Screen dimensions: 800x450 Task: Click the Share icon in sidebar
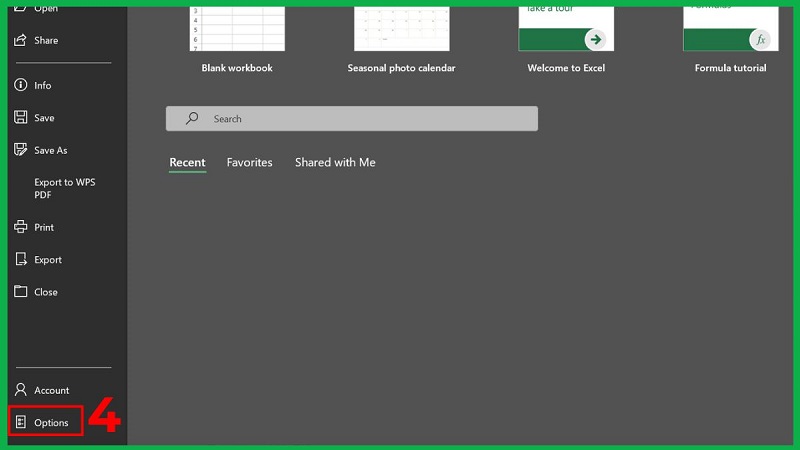[21, 40]
